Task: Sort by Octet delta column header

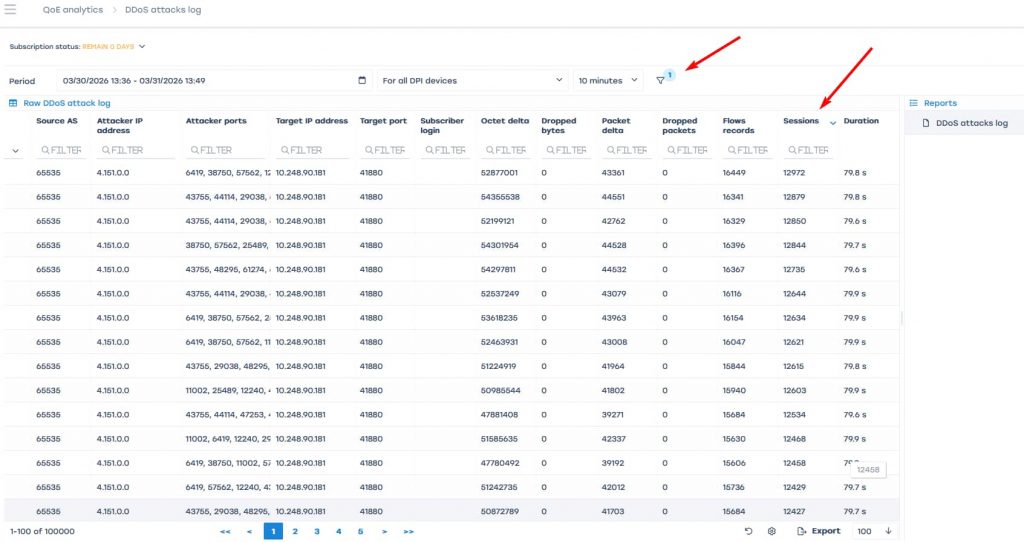Action: (x=505, y=121)
